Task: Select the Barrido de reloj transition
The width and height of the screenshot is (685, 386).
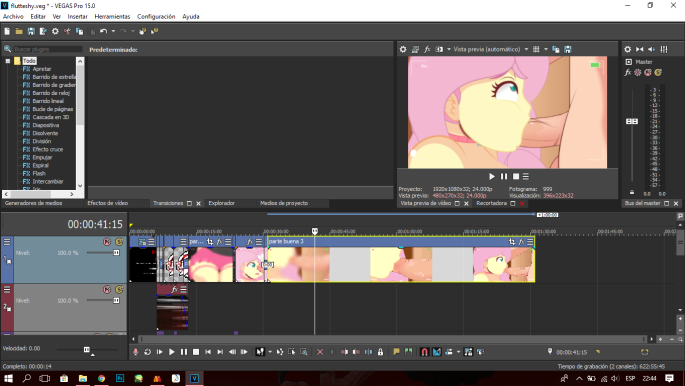Action: (51, 93)
